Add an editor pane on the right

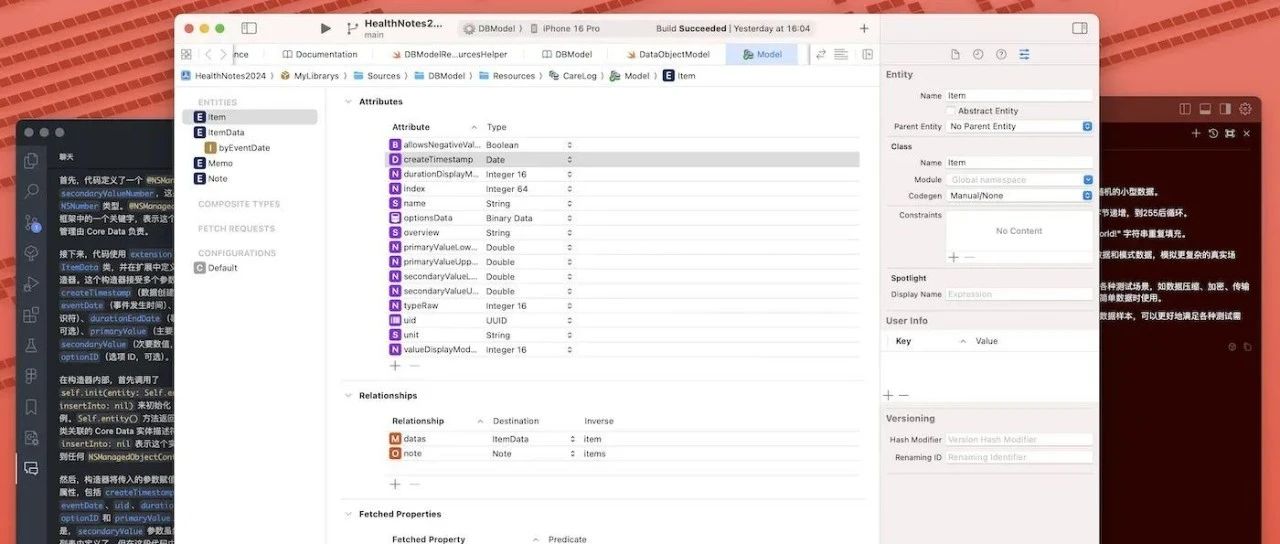pos(867,54)
